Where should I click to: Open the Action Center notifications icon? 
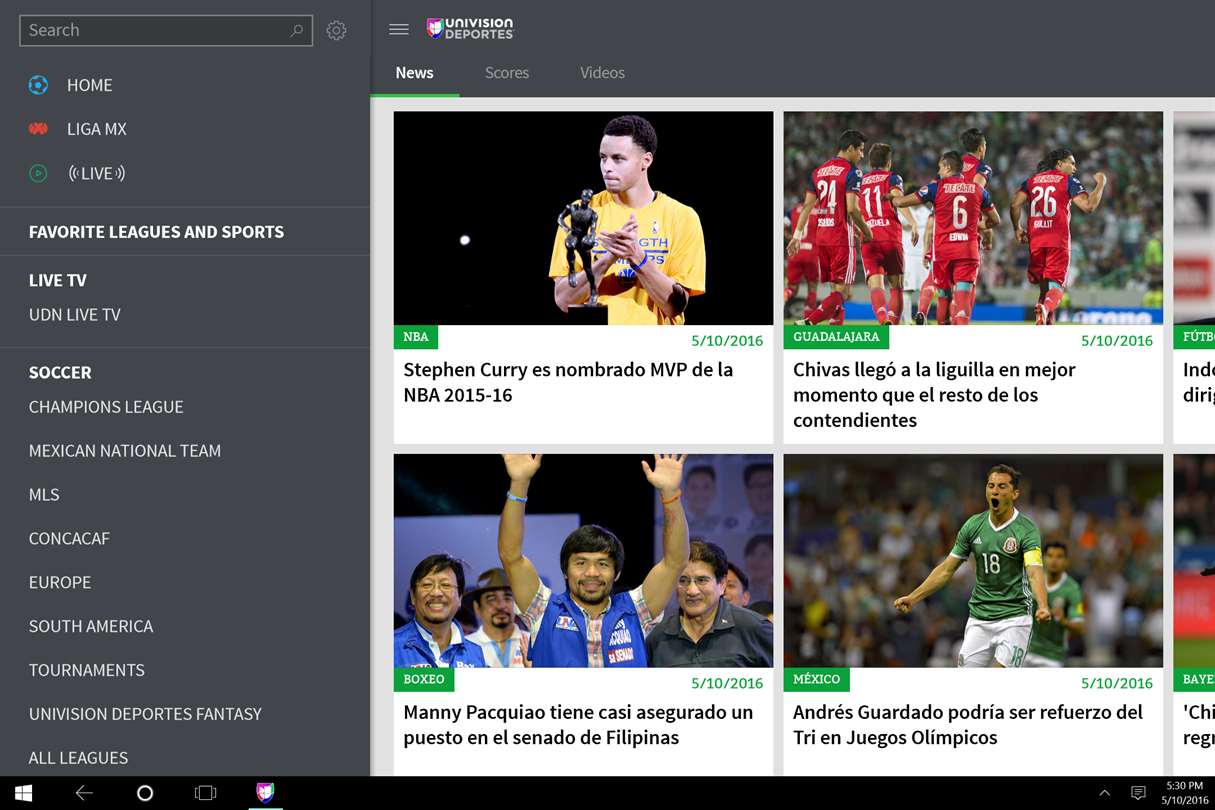click(x=1138, y=793)
